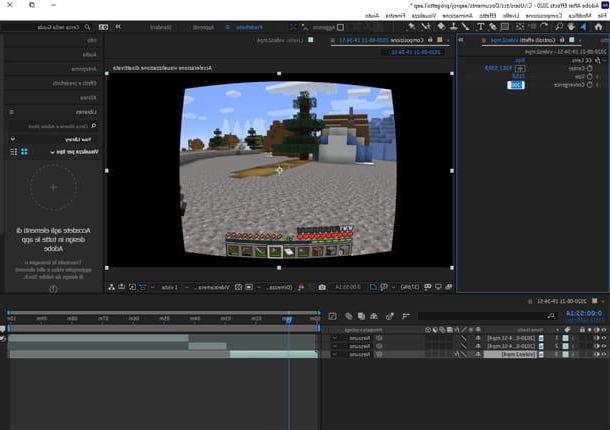Select the Type (T) tool
The height and width of the screenshot is (430, 610).
coord(481,27)
